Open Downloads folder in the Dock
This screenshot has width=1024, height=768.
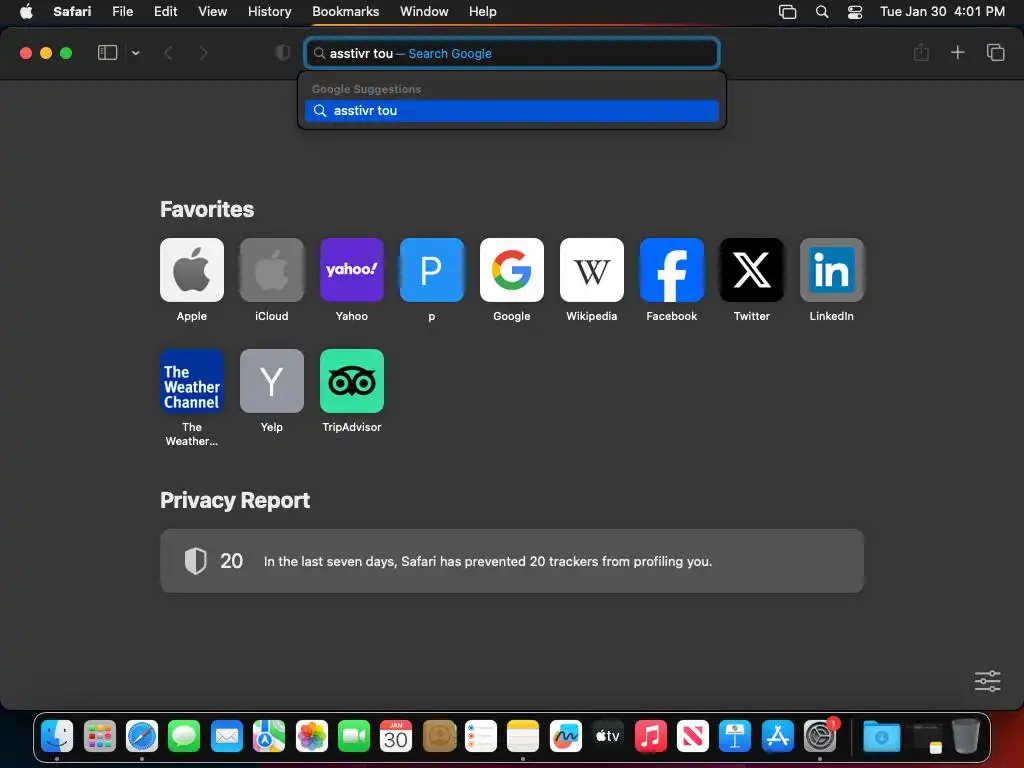coord(881,737)
